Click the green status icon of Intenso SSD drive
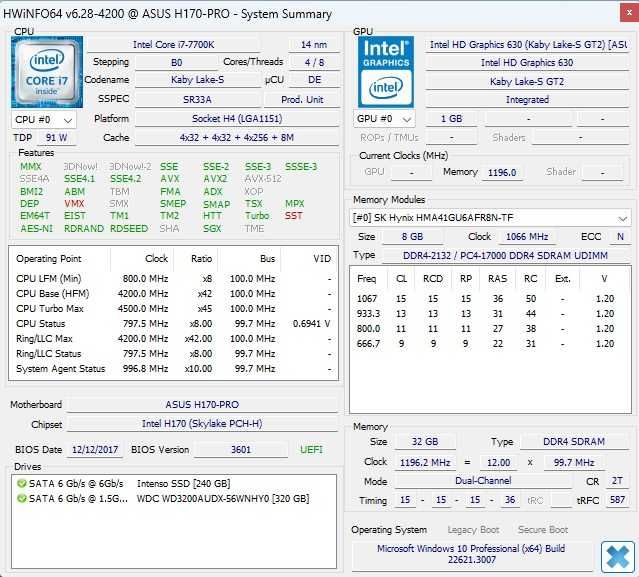639x577 pixels. (21, 484)
